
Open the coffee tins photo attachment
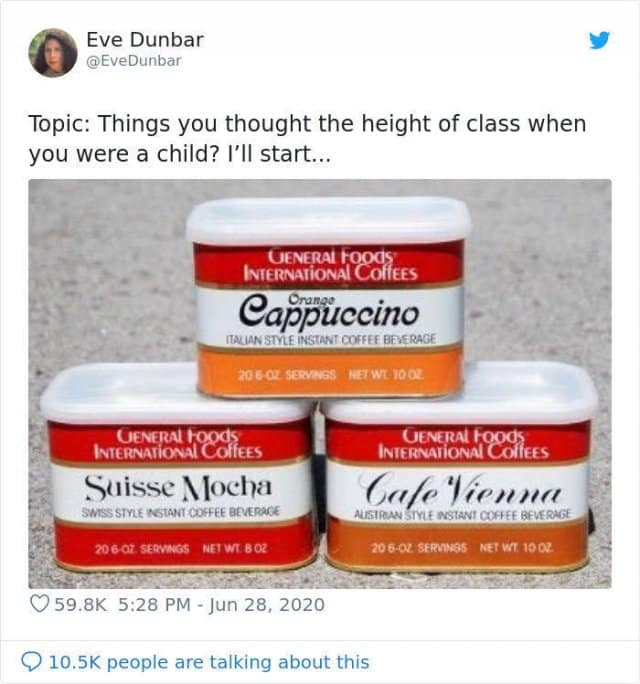point(320,384)
